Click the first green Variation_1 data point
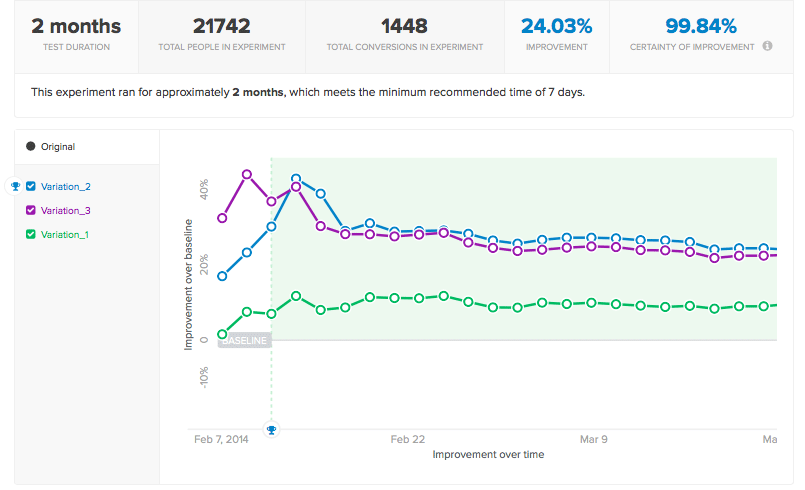Image resolution: width=805 pixels, height=490 pixels. (x=222, y=334)
